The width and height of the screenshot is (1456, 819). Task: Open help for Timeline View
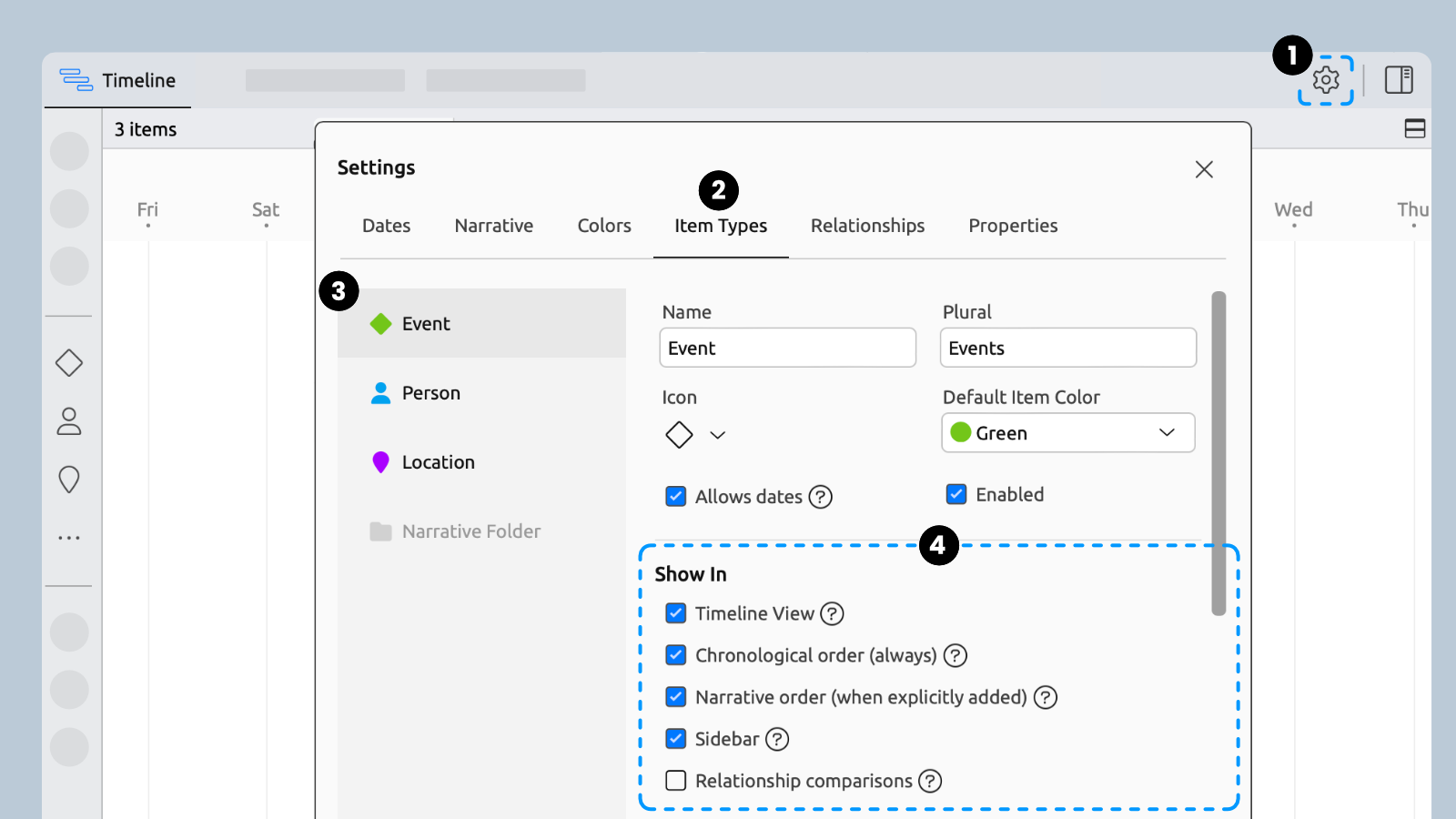pos(832,614)
